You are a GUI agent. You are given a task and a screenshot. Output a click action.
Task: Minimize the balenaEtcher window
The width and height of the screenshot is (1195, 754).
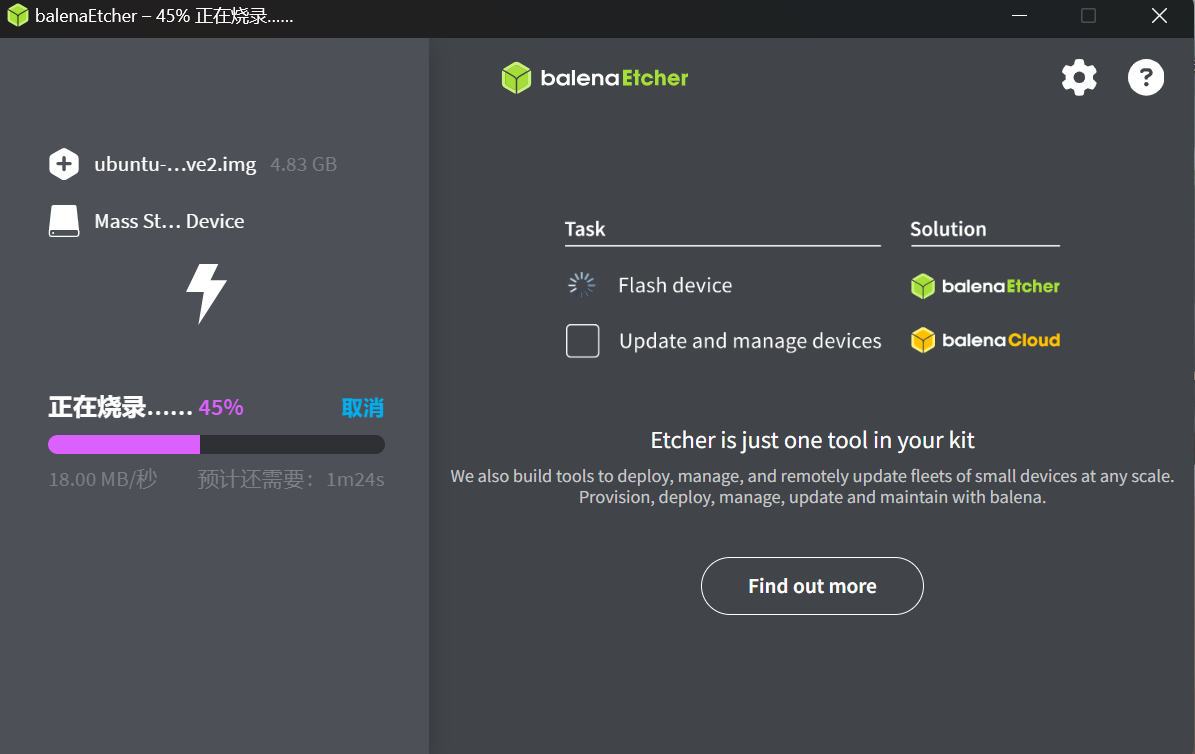[1019, 16]
